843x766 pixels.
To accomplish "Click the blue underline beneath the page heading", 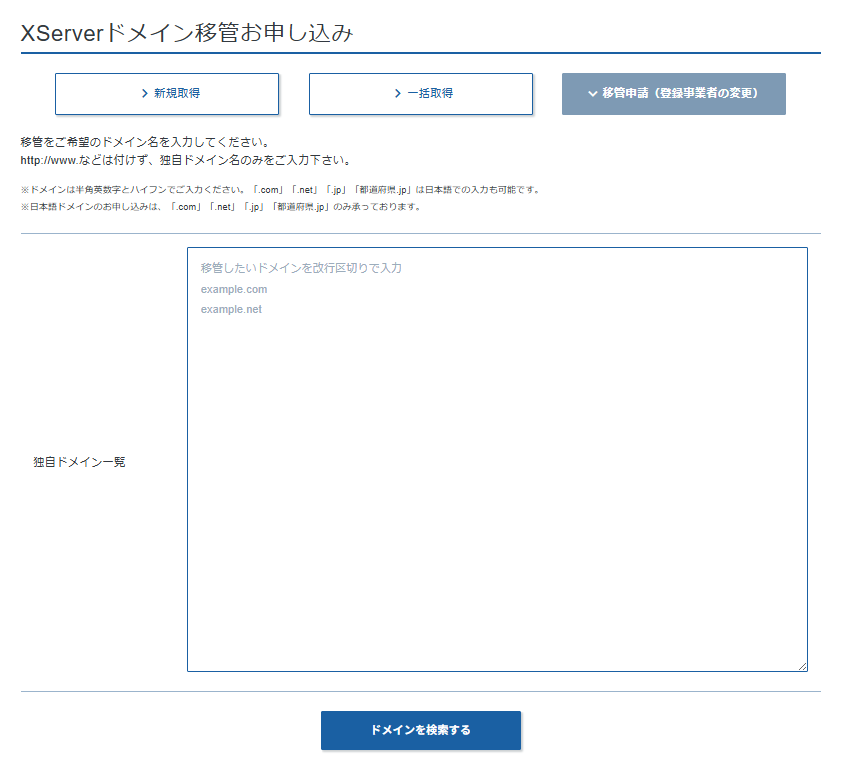I will (x=420, y=52).
